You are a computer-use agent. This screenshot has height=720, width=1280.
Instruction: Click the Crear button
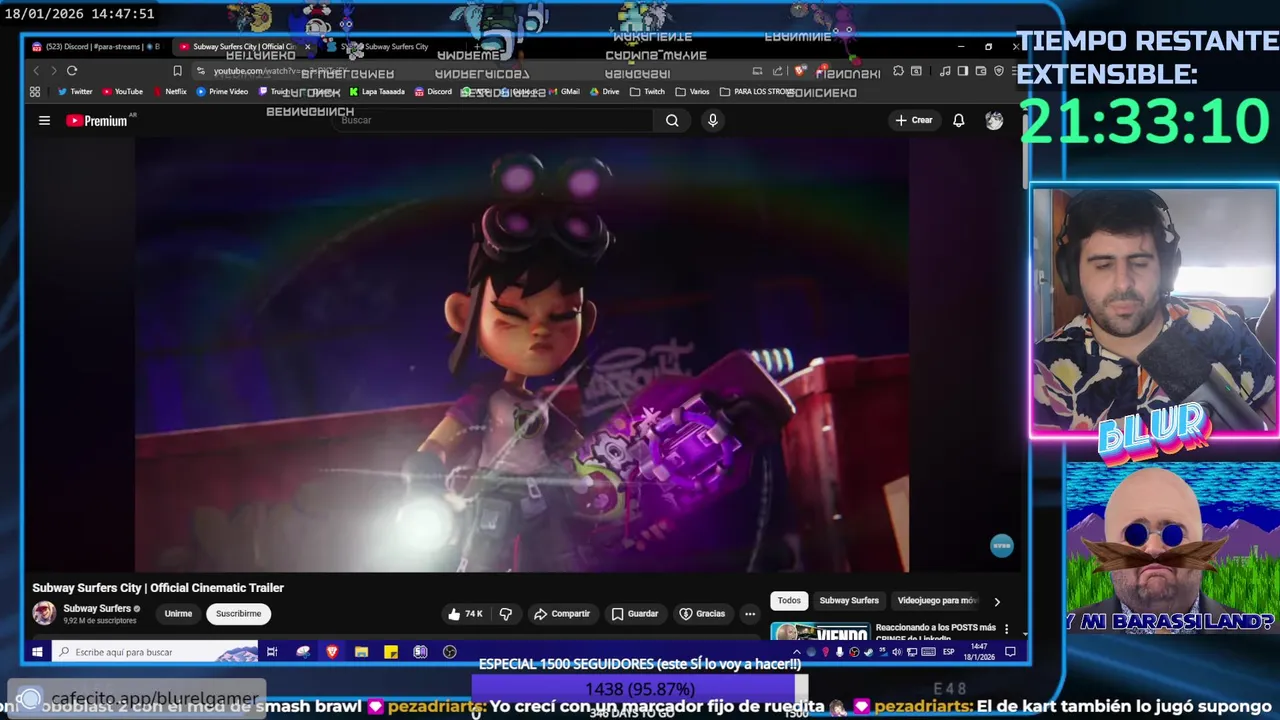pos(914,120)
